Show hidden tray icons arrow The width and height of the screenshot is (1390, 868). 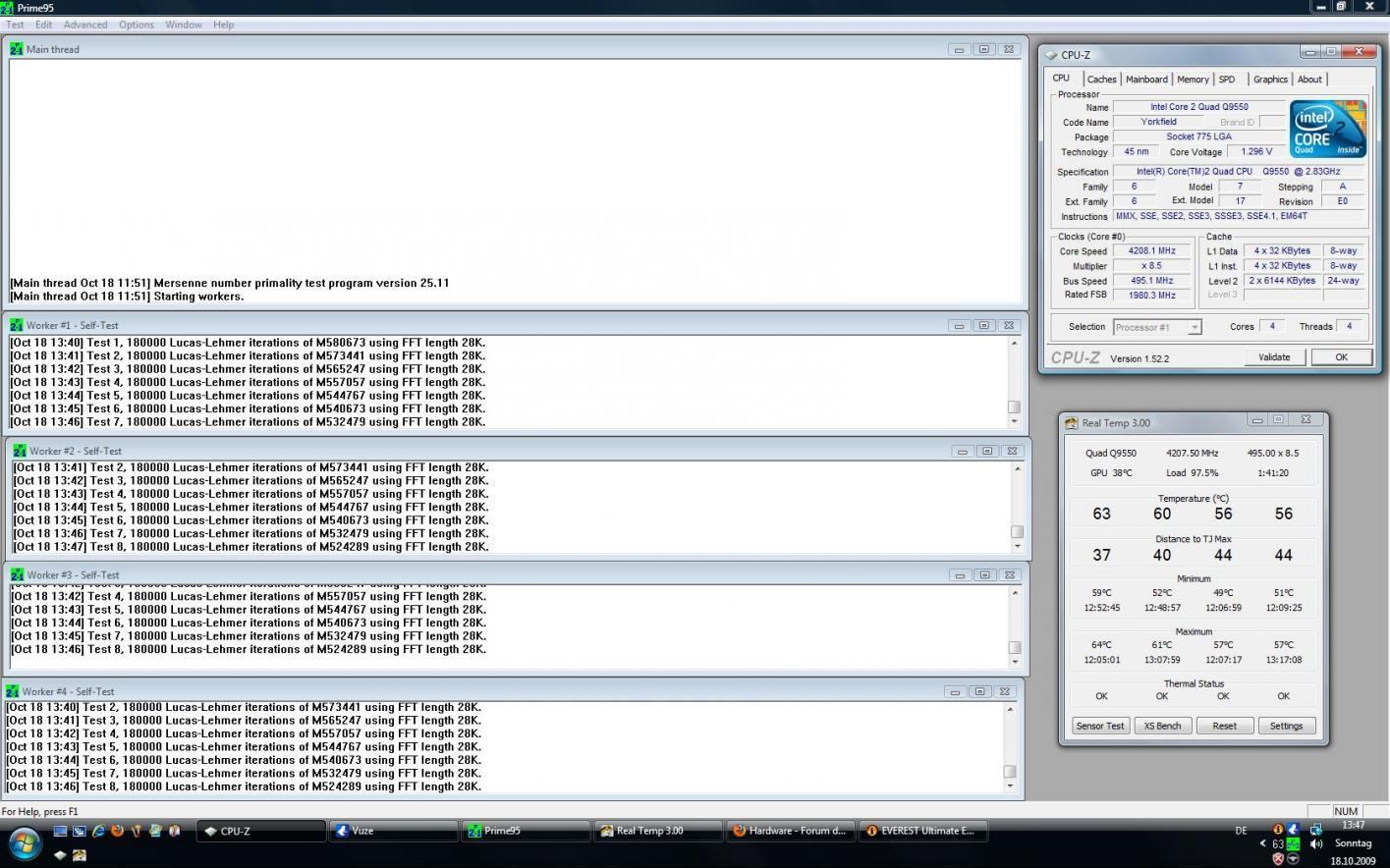[x=1262, y=843]
